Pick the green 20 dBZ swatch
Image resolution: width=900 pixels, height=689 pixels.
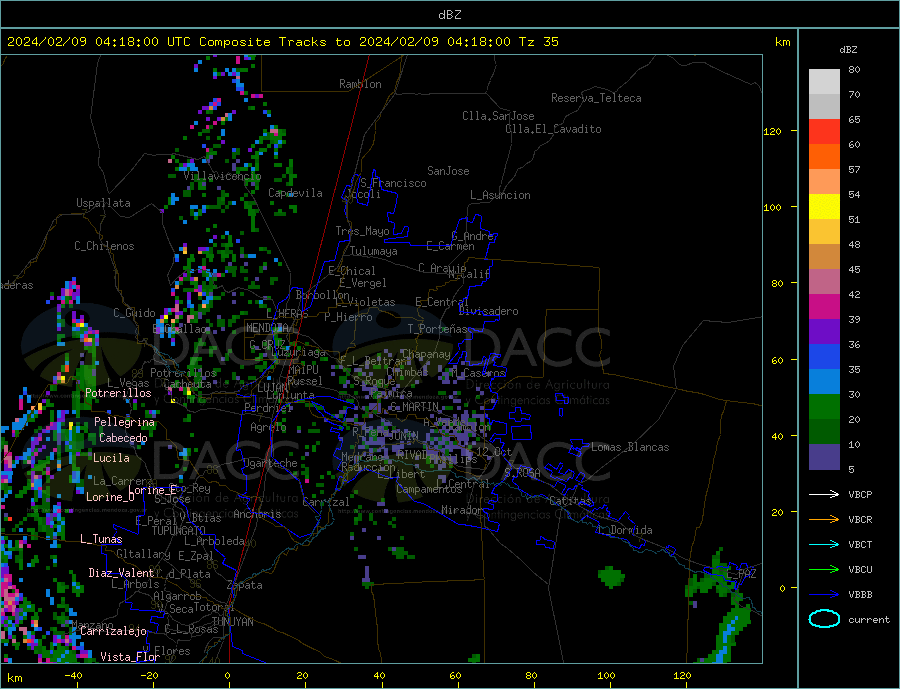click(824, 407)
